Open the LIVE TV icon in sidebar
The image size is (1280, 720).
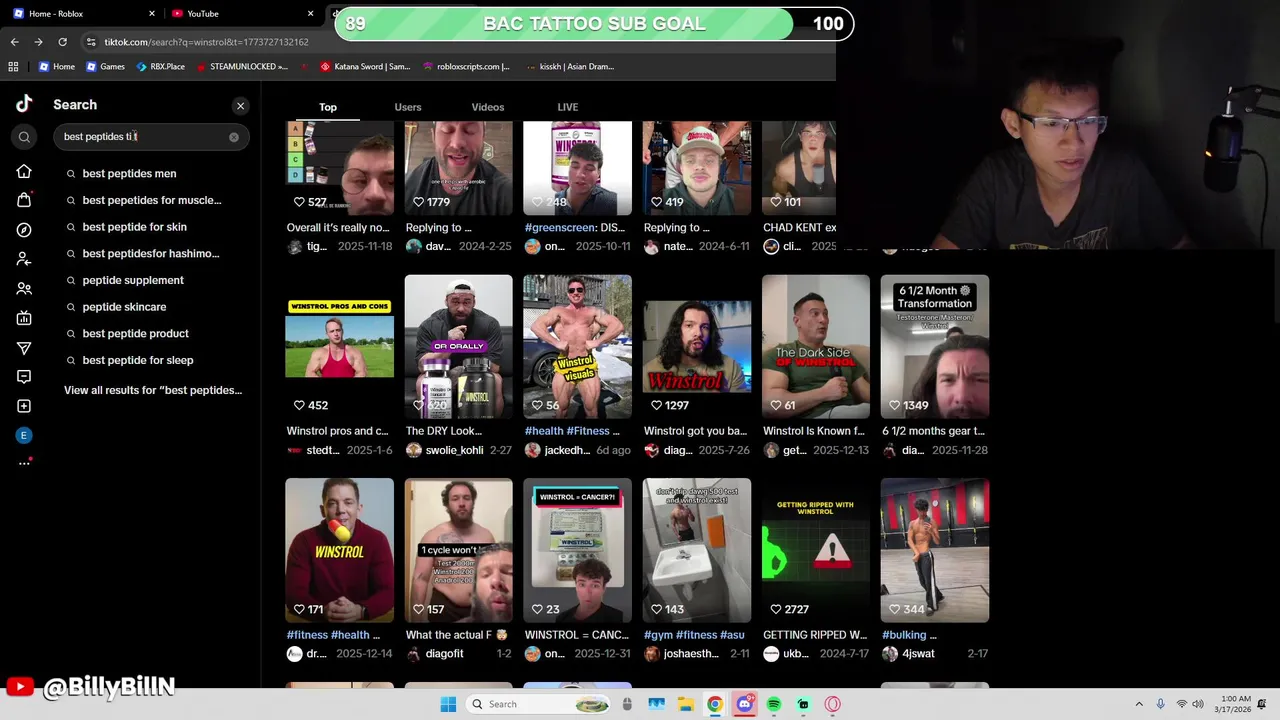[x=24, y=318]
